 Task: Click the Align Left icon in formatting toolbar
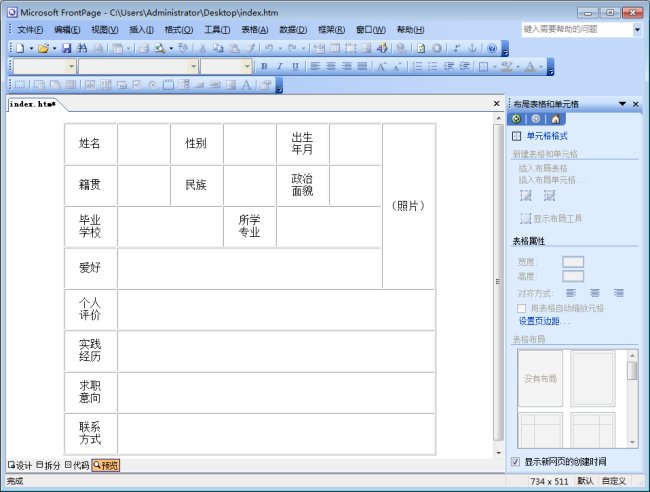315,66
